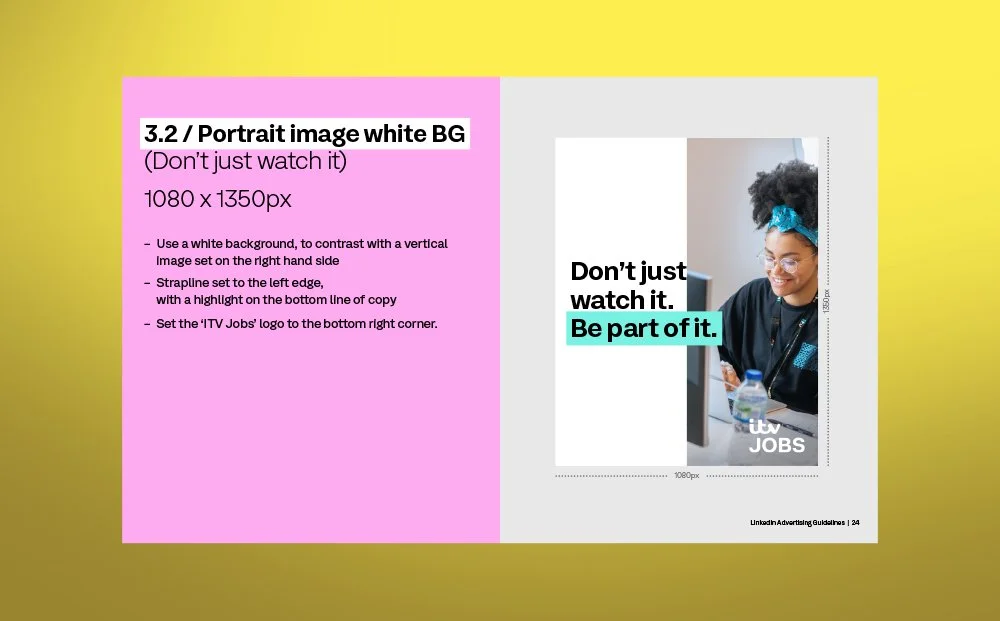This screenshot has height=621, width=1000.
Task: Select the highlighted 'Be part of it.' strapline
Action: 644,327
